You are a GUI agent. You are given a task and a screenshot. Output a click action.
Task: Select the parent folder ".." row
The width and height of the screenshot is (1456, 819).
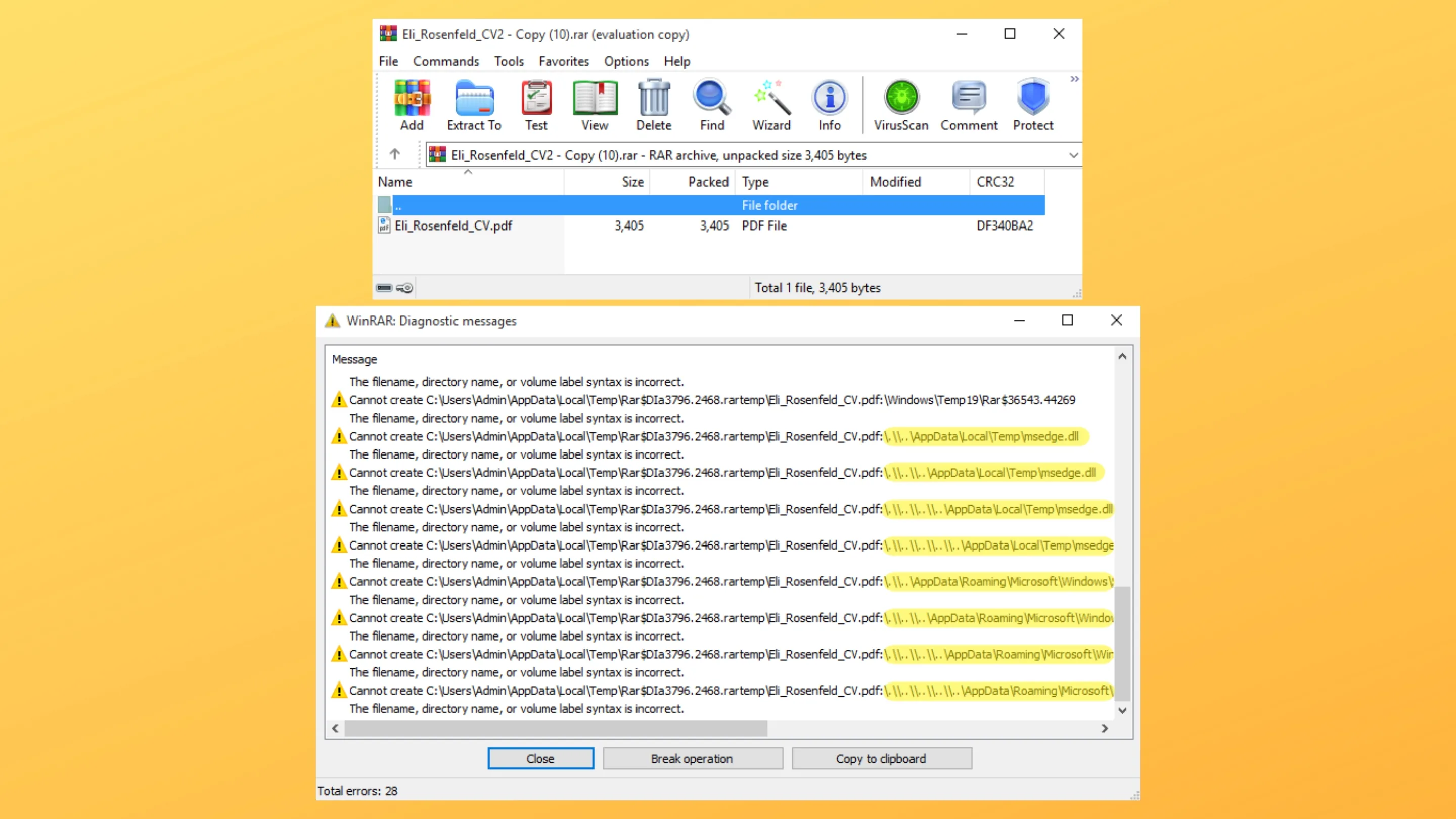[710, 205]
